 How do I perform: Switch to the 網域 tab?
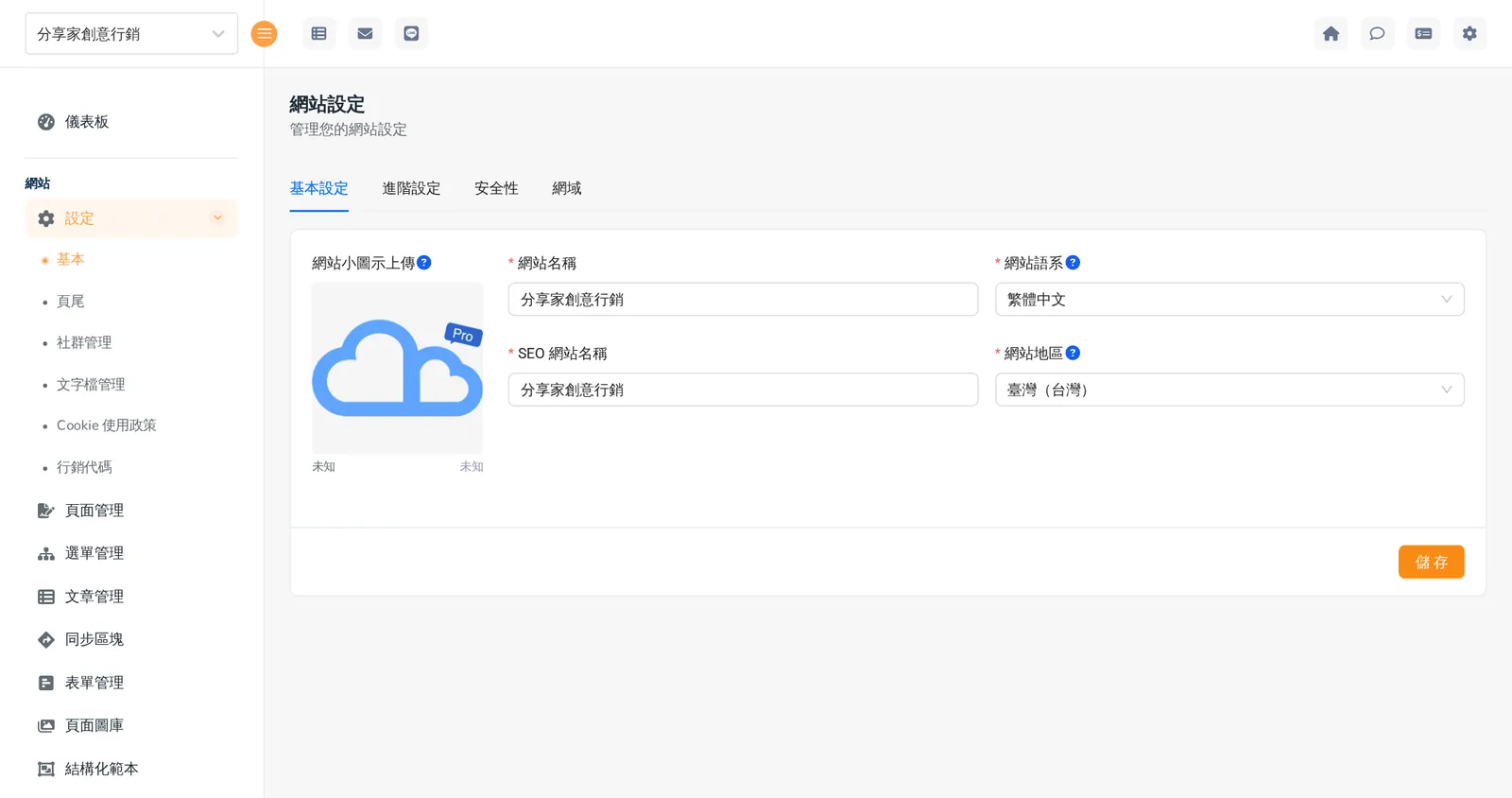pos(567,188)
